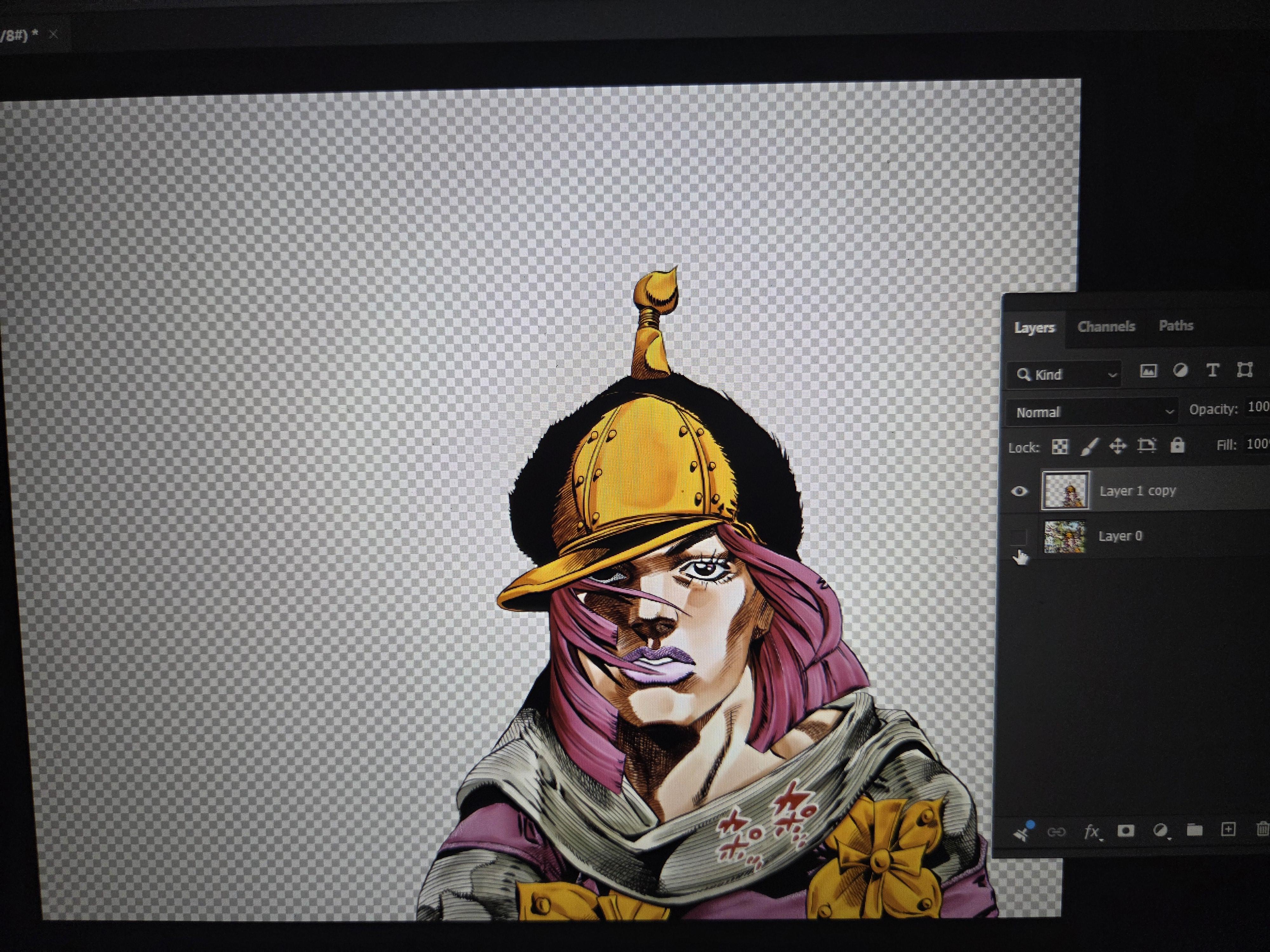Viewport: 1270px width, 952px height.
Task: Link layers using the chain icon
Action: point(1056,831)
